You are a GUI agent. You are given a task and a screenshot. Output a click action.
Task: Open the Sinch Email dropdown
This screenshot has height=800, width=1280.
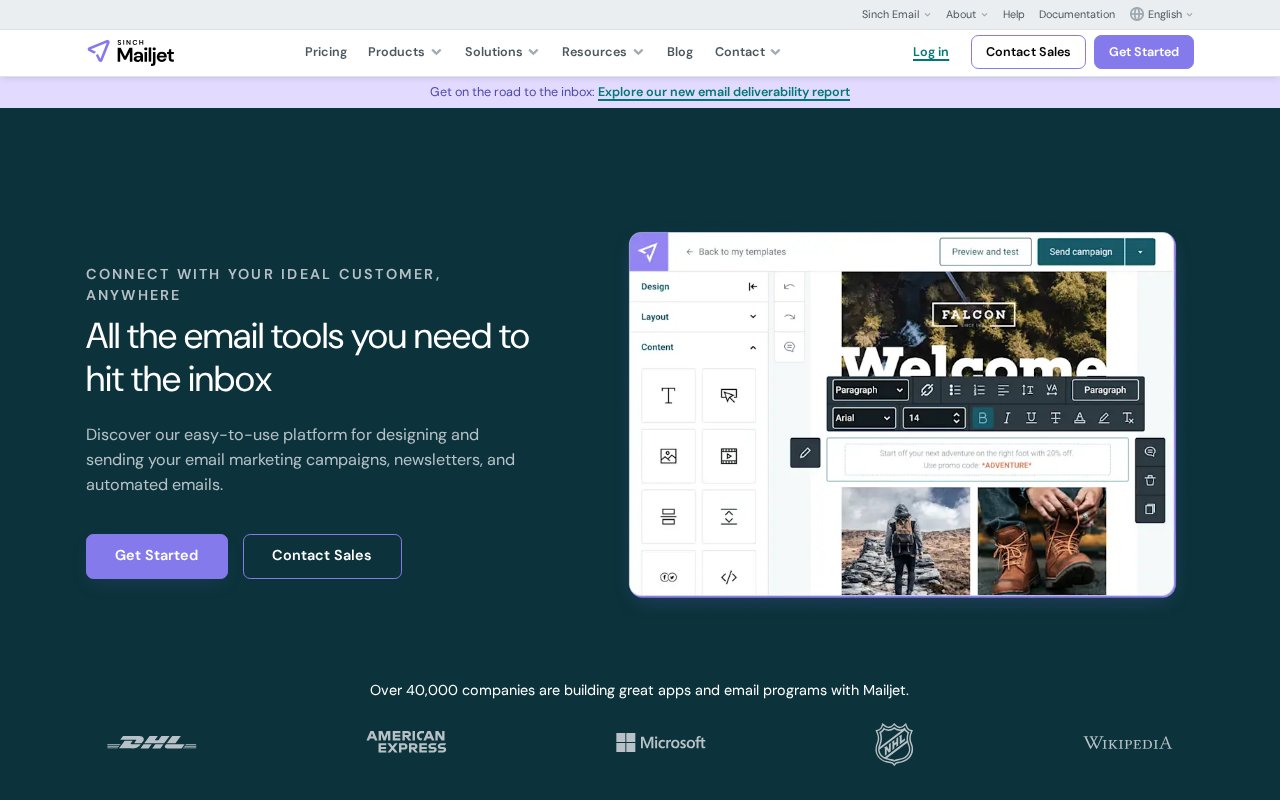[x=896, y=14]
